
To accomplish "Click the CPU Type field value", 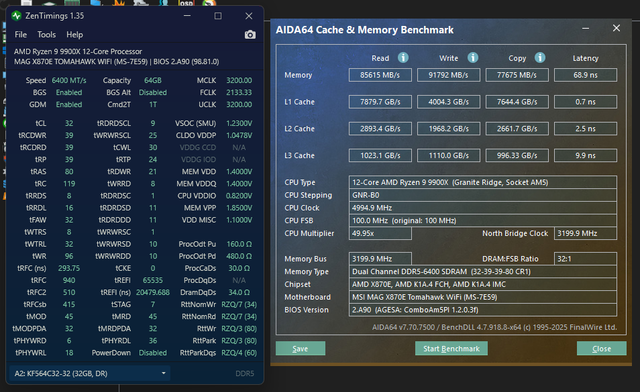I will tap(483, 183).
